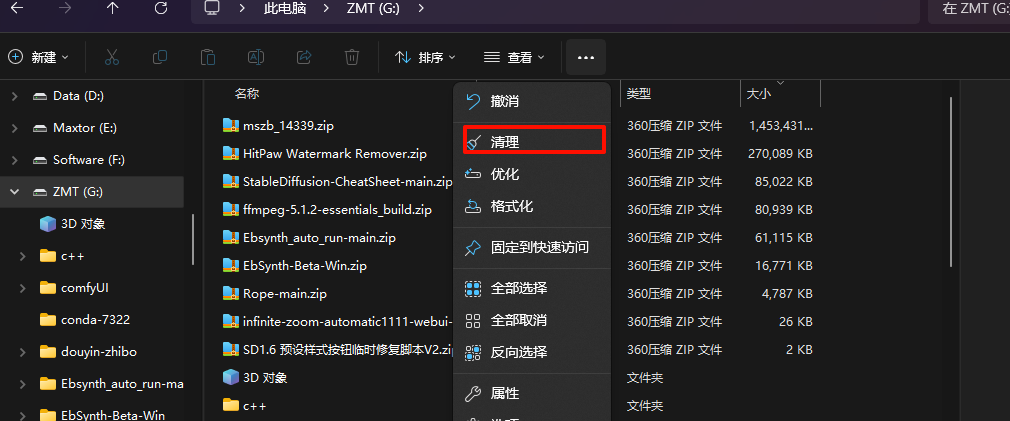This screenshot has width=1010, height=421.
Task: Choose 格式化 in the menu
Action: tap(511, 206)
